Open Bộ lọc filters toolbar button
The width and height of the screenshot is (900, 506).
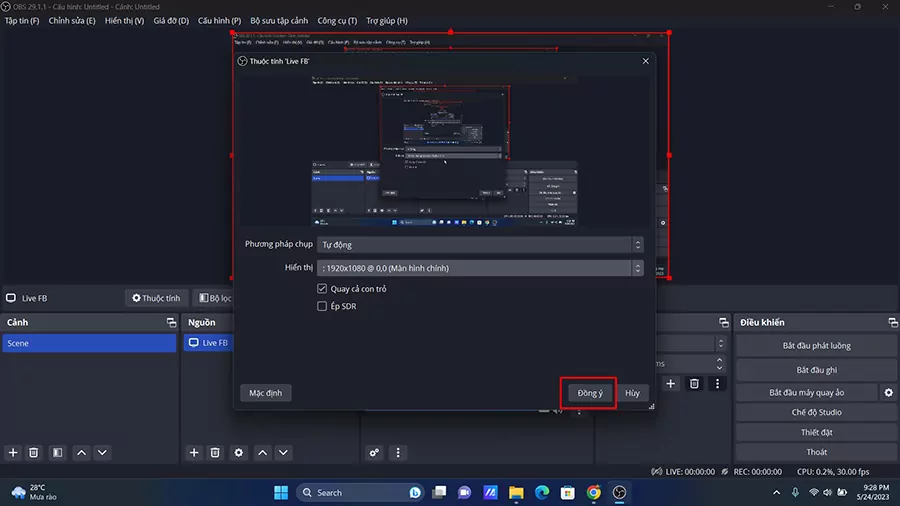point(214,298)
